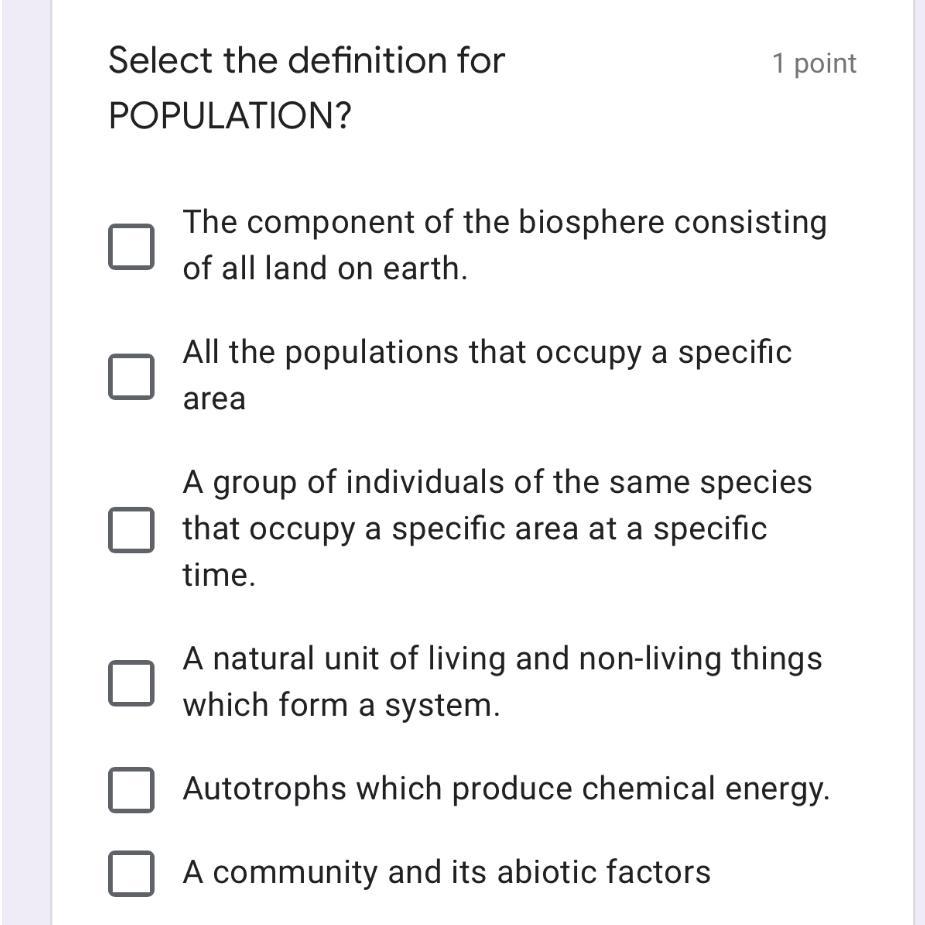Click 'Autotrophs which produce chemical energy.' label

506,790
